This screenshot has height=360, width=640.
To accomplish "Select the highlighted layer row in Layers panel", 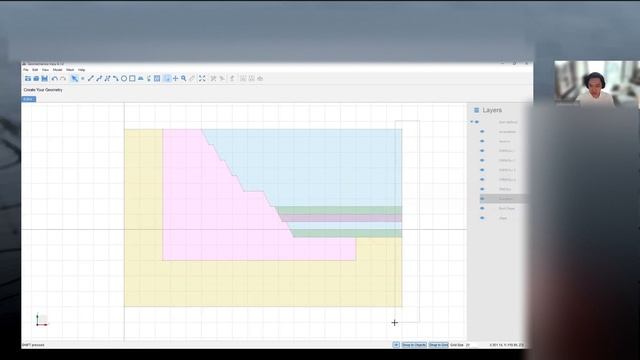I will point(504,199).
